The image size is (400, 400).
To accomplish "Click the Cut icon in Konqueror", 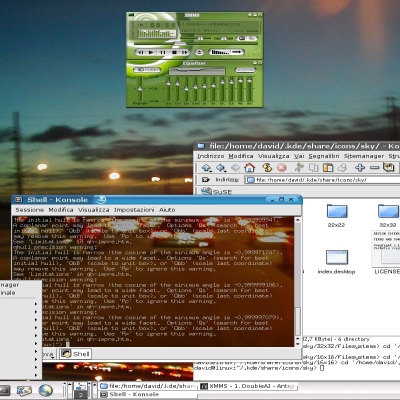I will pos(299,167).
